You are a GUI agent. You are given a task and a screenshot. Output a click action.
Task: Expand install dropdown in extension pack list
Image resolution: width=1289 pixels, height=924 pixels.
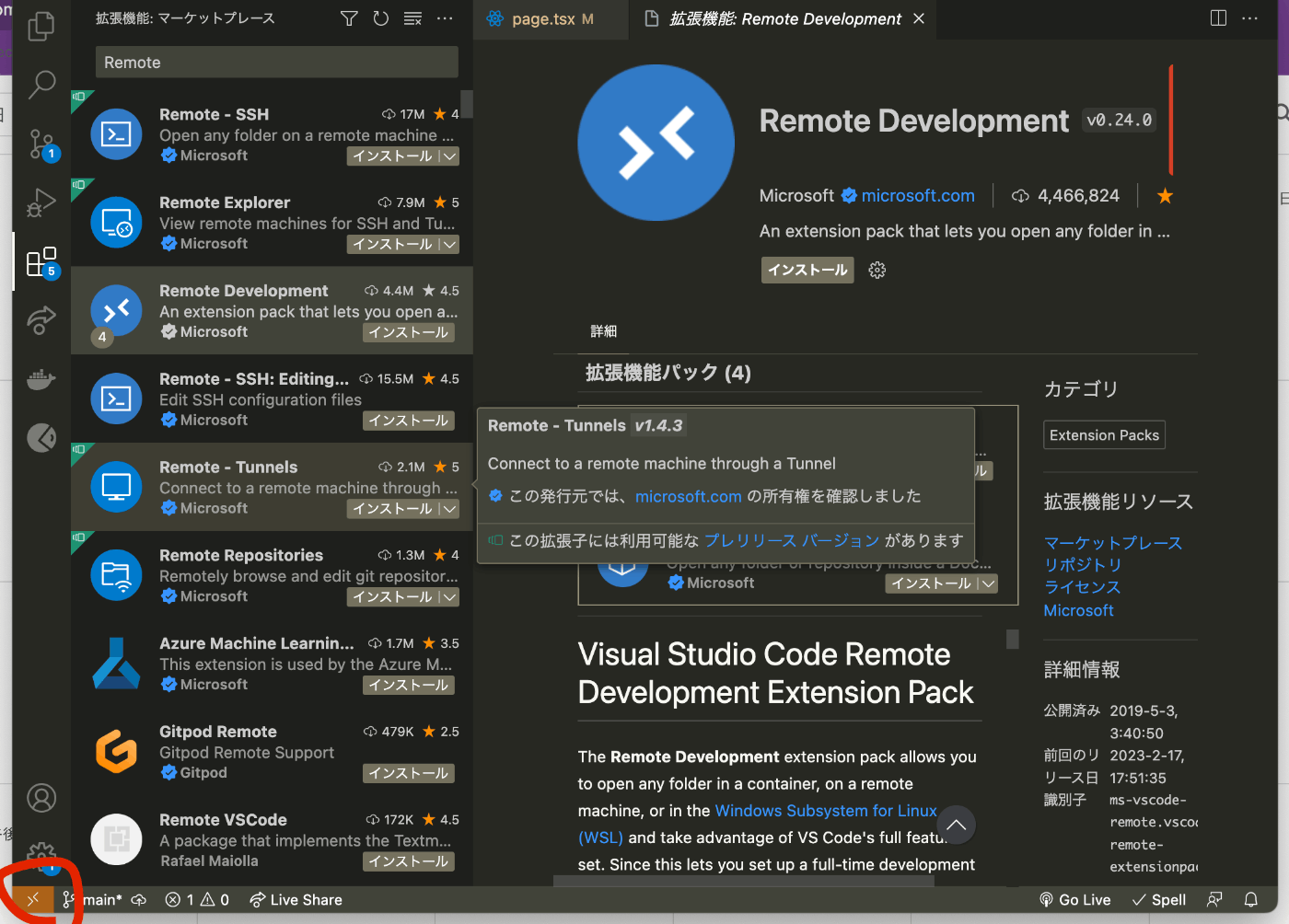[988, 583]
